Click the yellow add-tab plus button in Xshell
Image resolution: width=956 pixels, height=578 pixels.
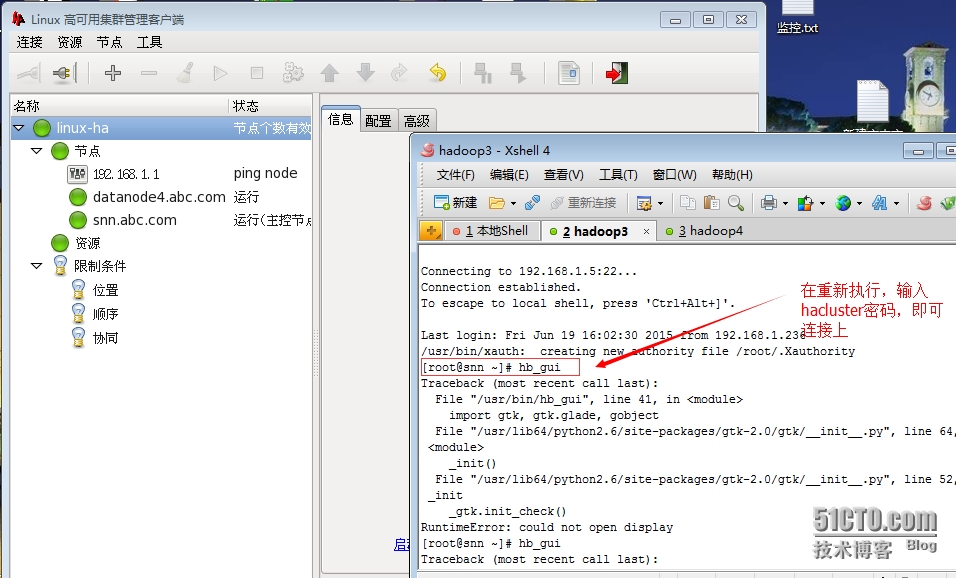tap(431, 230)
